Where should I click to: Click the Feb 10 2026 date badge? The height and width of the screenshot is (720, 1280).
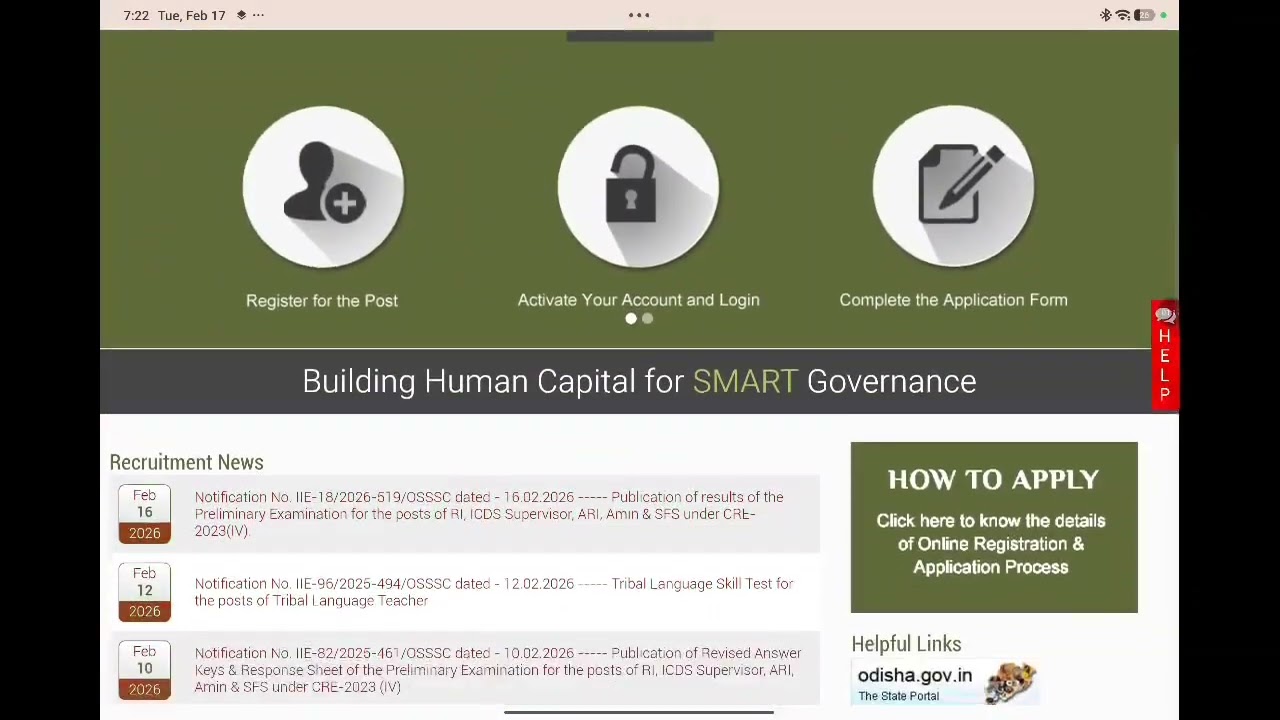point(145,670)
